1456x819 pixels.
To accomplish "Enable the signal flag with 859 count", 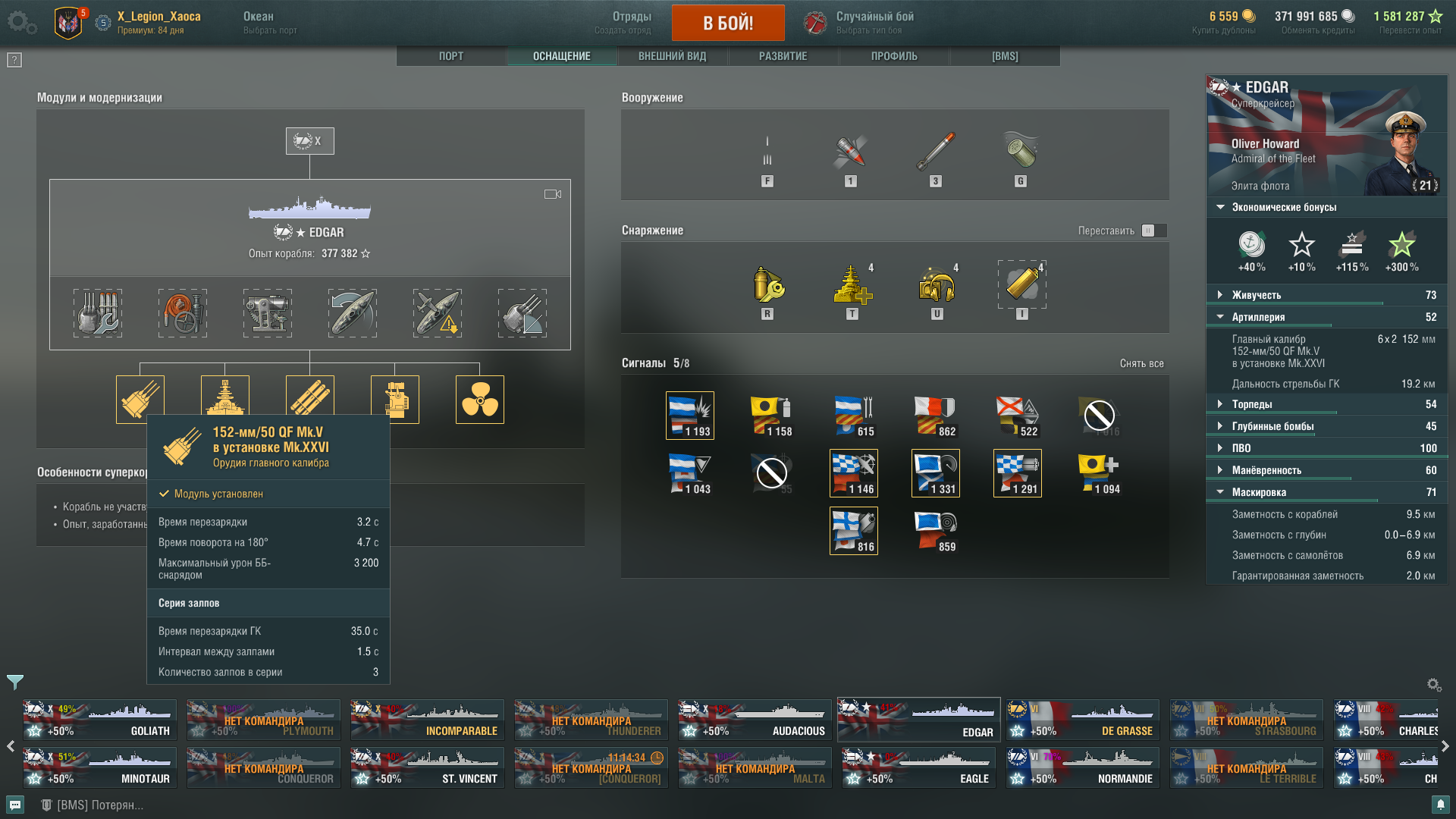I will pos(936,531).
